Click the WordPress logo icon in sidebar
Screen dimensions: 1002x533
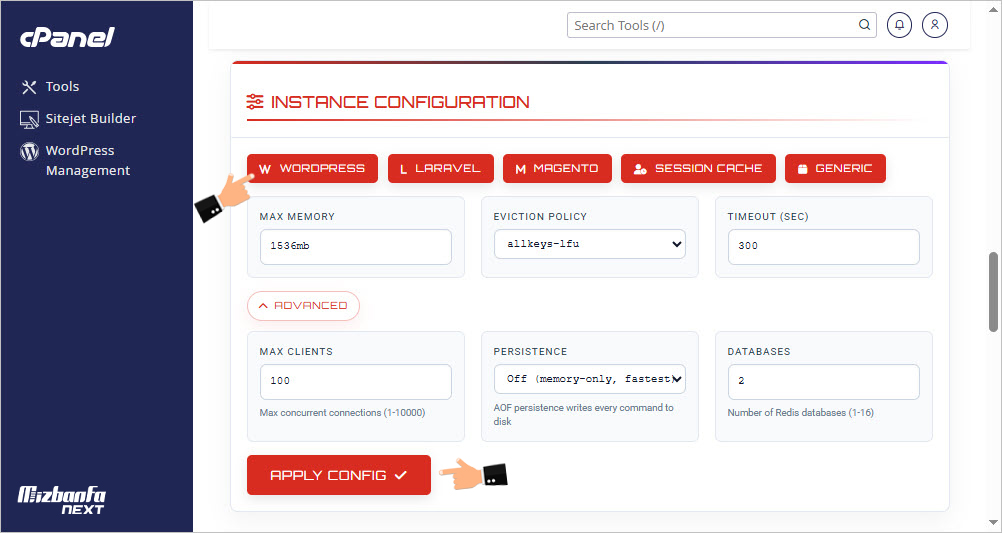pyautogui.click(x=29, y=151)
